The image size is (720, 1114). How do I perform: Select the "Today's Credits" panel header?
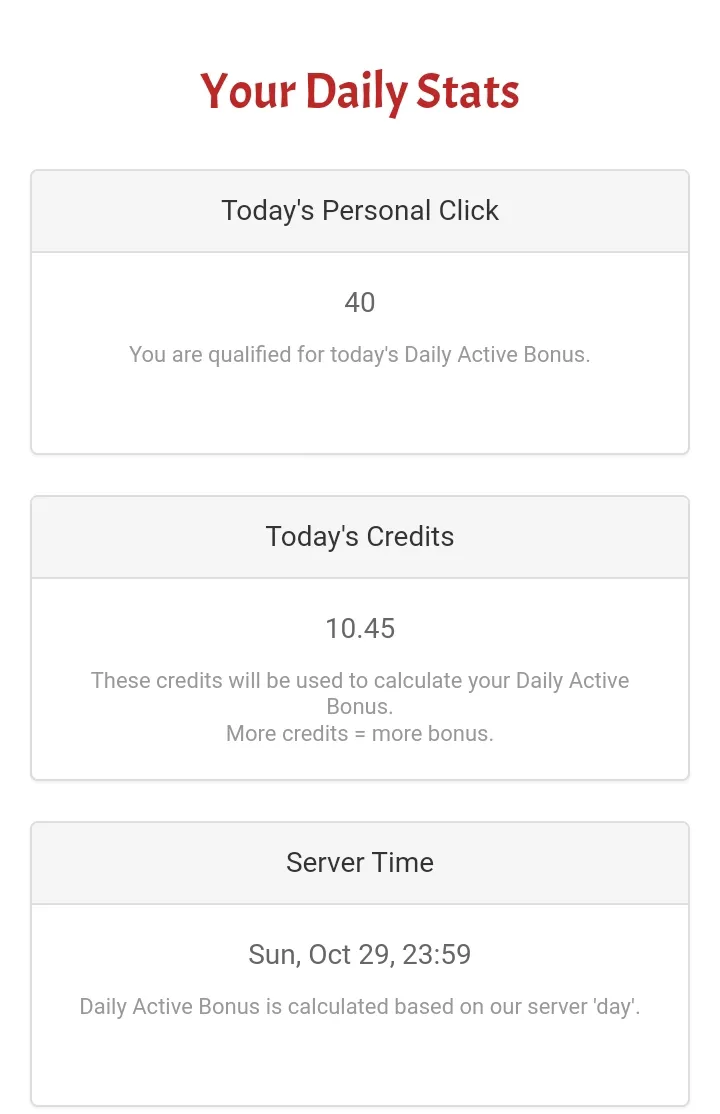click(x=360, y=537)
